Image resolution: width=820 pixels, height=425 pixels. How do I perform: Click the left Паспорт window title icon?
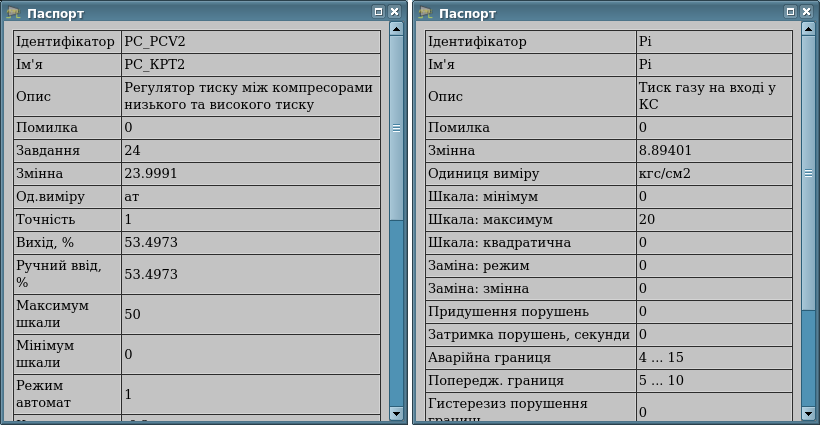[13, 13]
